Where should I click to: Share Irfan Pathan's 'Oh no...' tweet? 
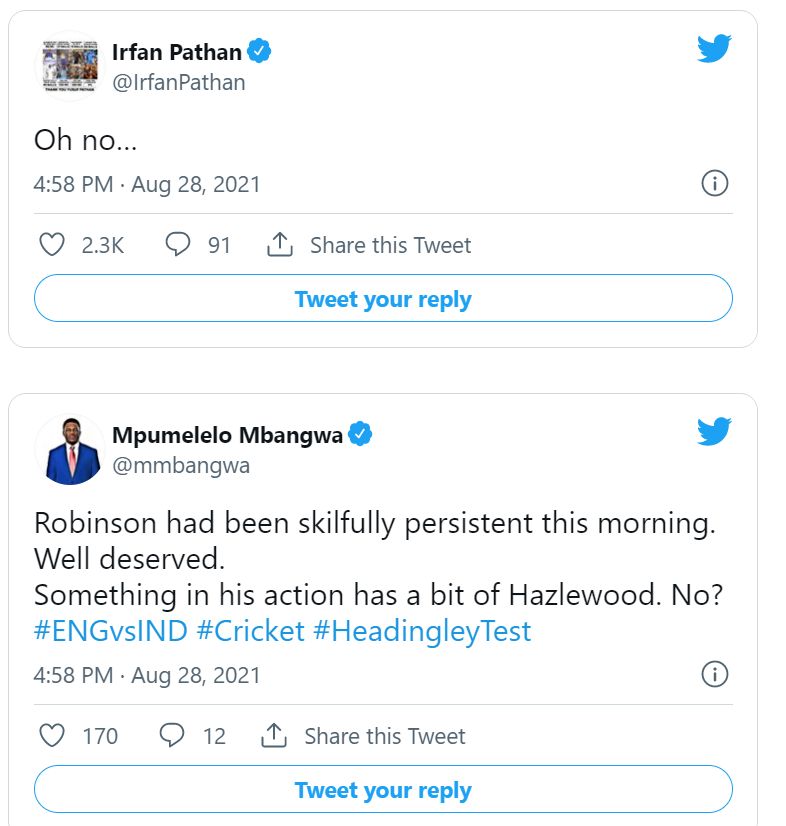pyautogui.click(x=370, y=245)
